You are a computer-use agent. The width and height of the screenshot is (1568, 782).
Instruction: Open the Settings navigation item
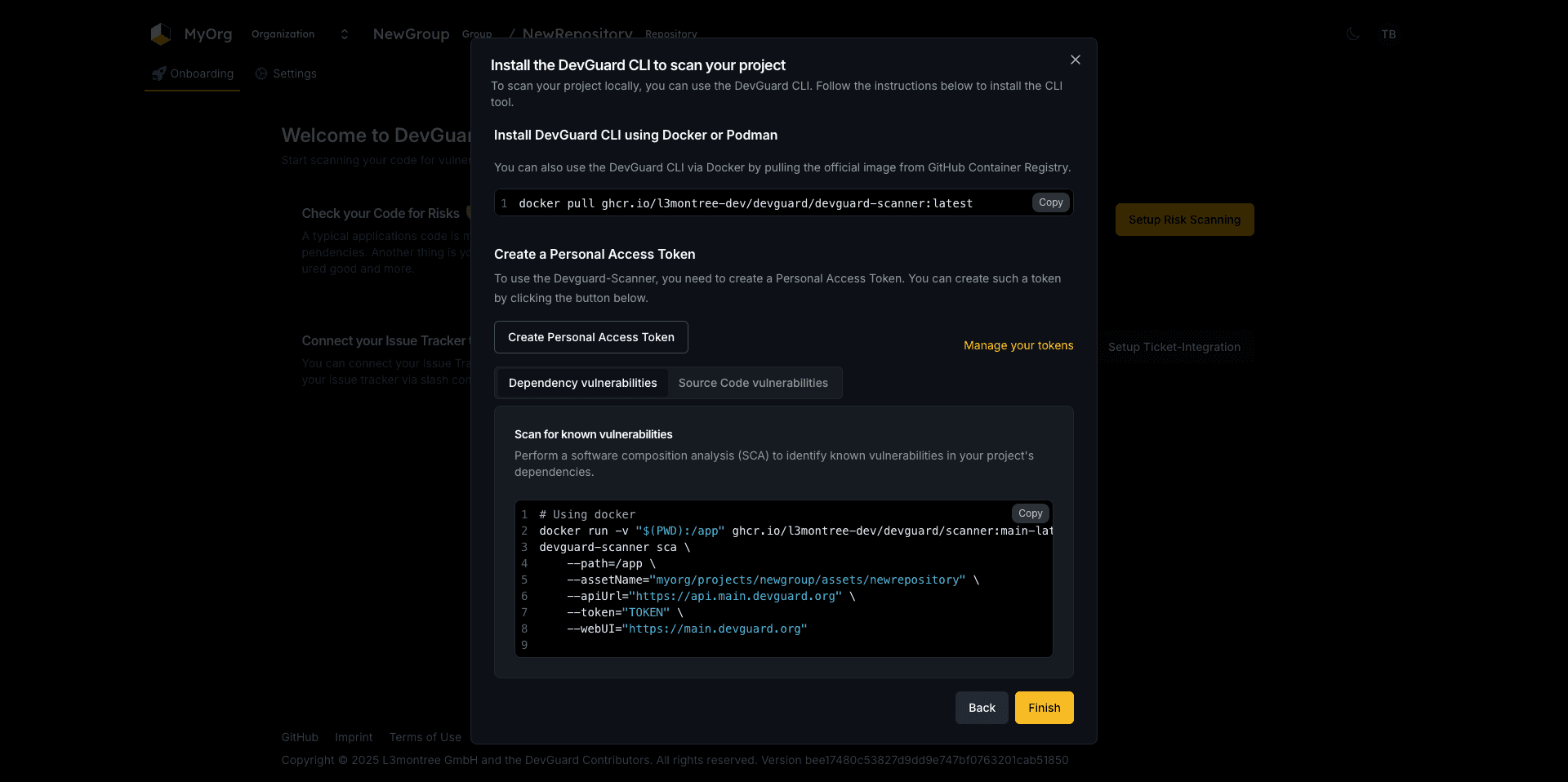click(294, 73)
